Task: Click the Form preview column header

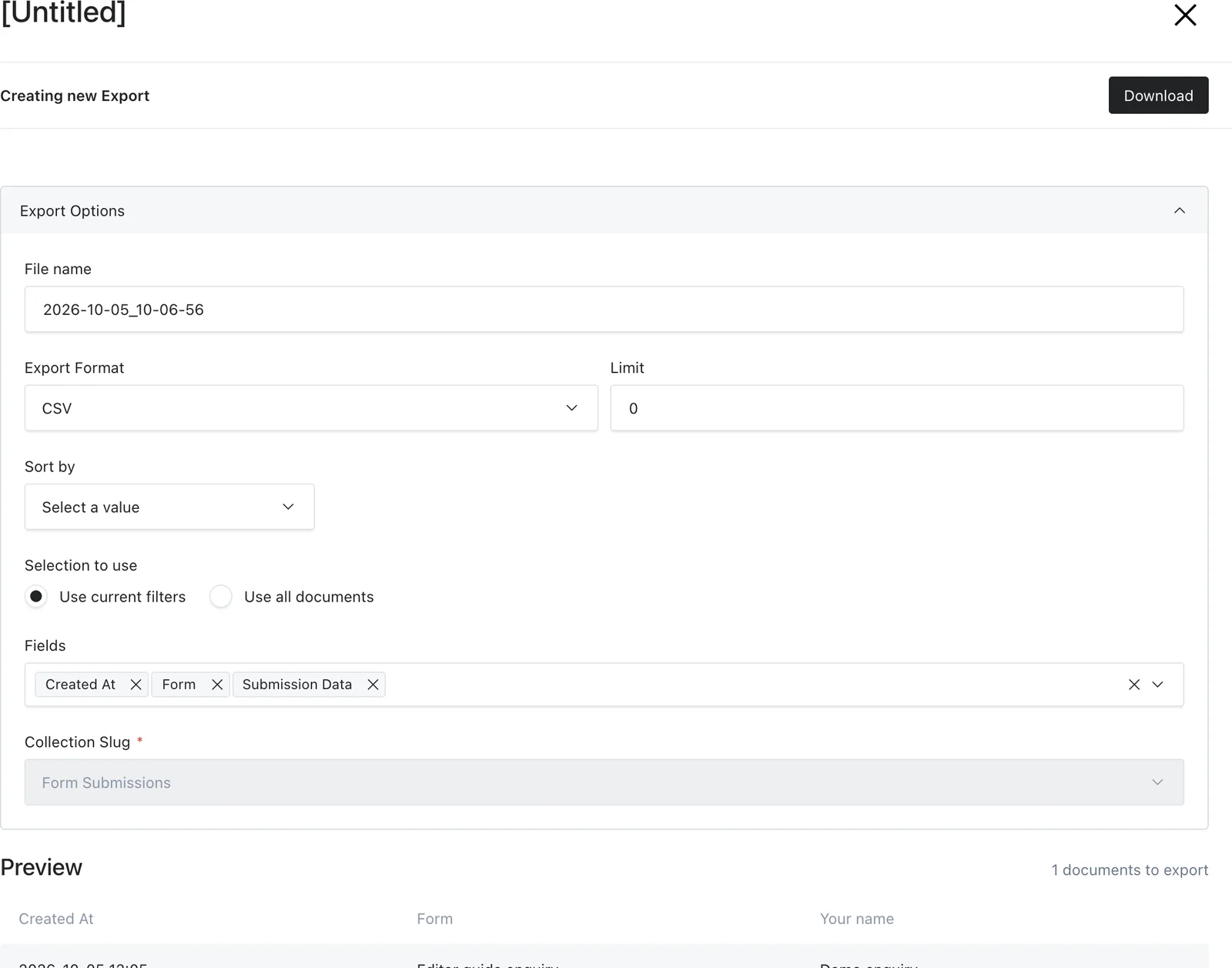Action: pyautogui.click(x=435, y=919)
